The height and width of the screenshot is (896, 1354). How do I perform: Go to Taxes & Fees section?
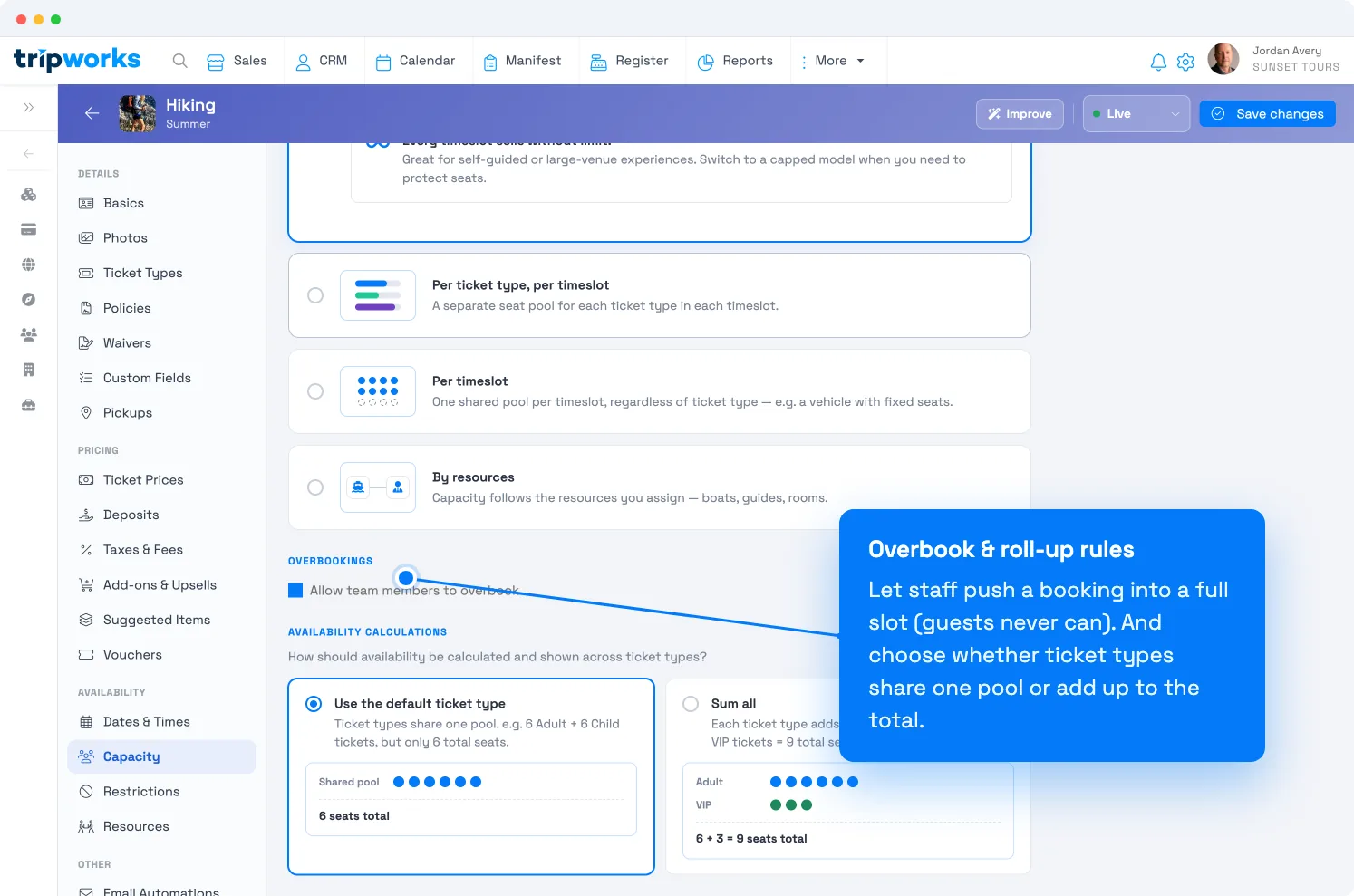coord(161,550)
